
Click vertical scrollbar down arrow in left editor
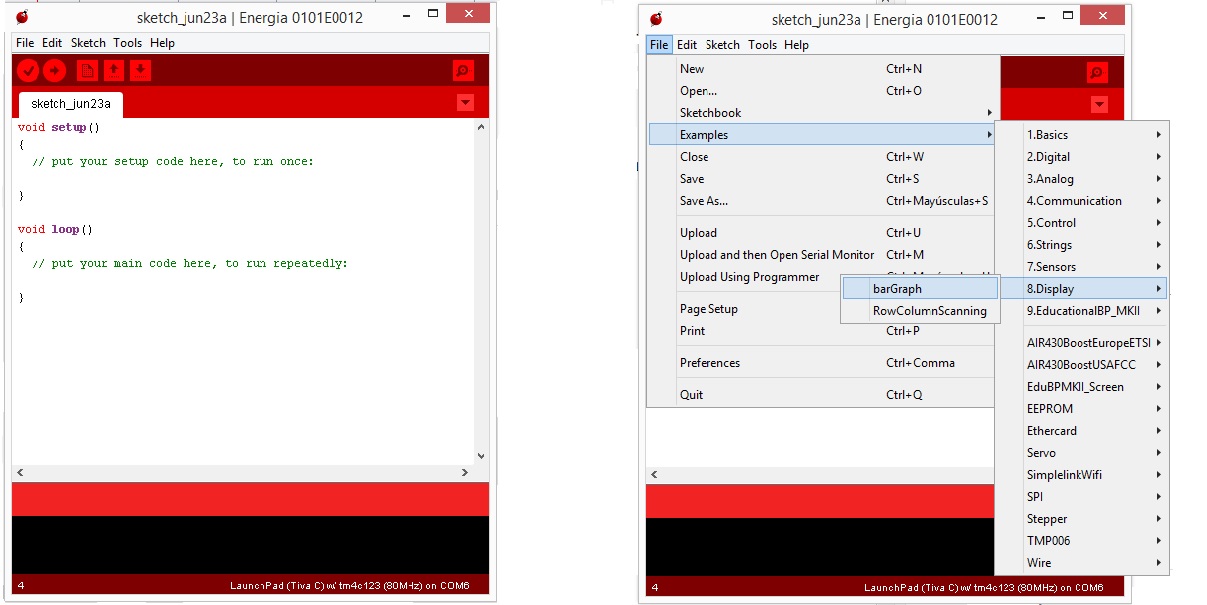[x=482, y=455]
